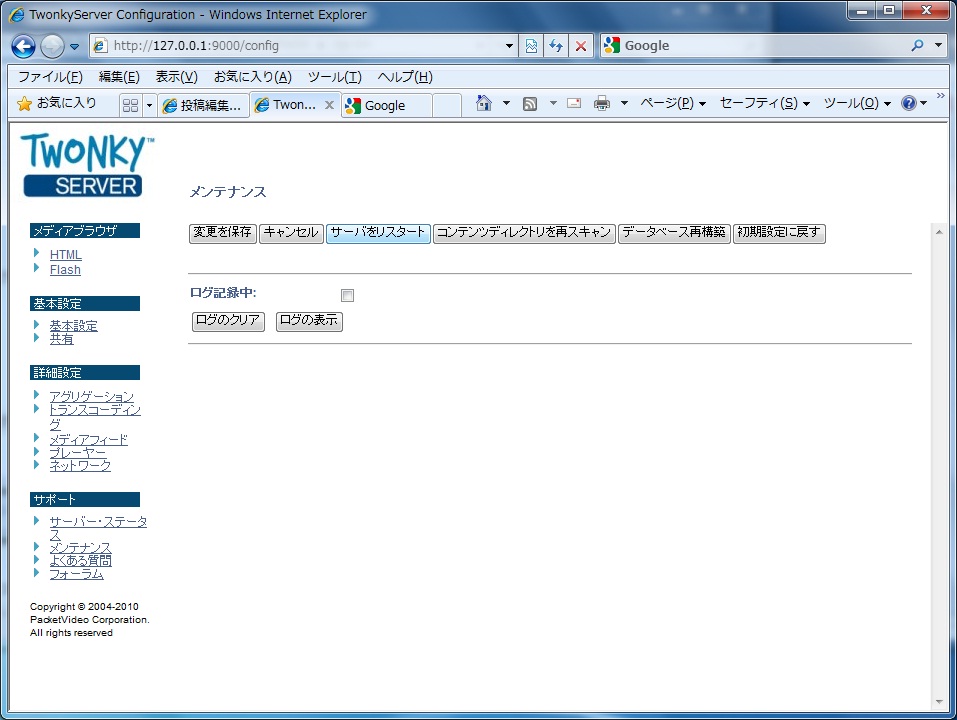This screenshot has height=720, width=957.
Task: Open the ヘルプ(H) menu
Action: point(405,77)
